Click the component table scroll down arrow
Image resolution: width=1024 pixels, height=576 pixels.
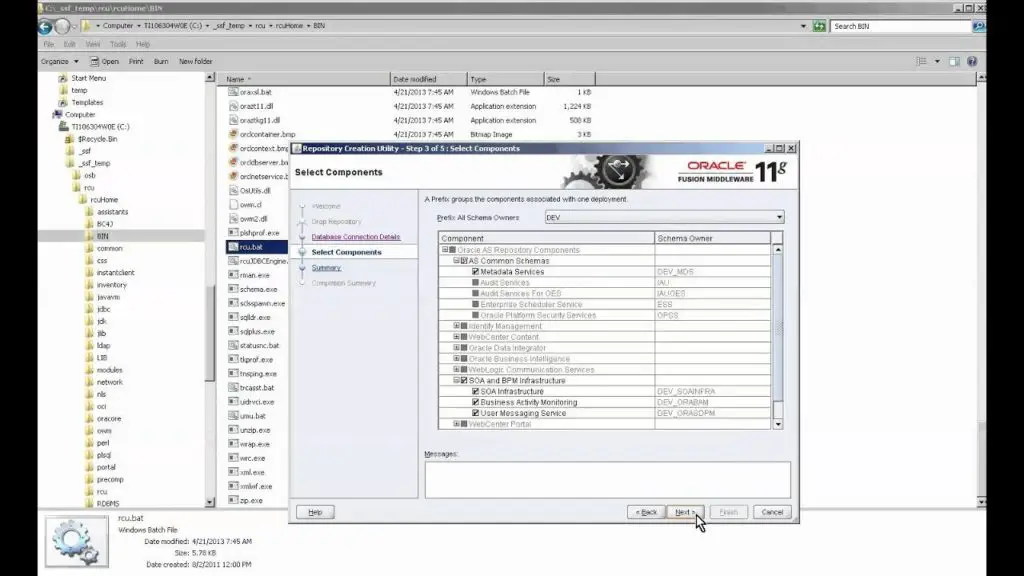point(778,424)
